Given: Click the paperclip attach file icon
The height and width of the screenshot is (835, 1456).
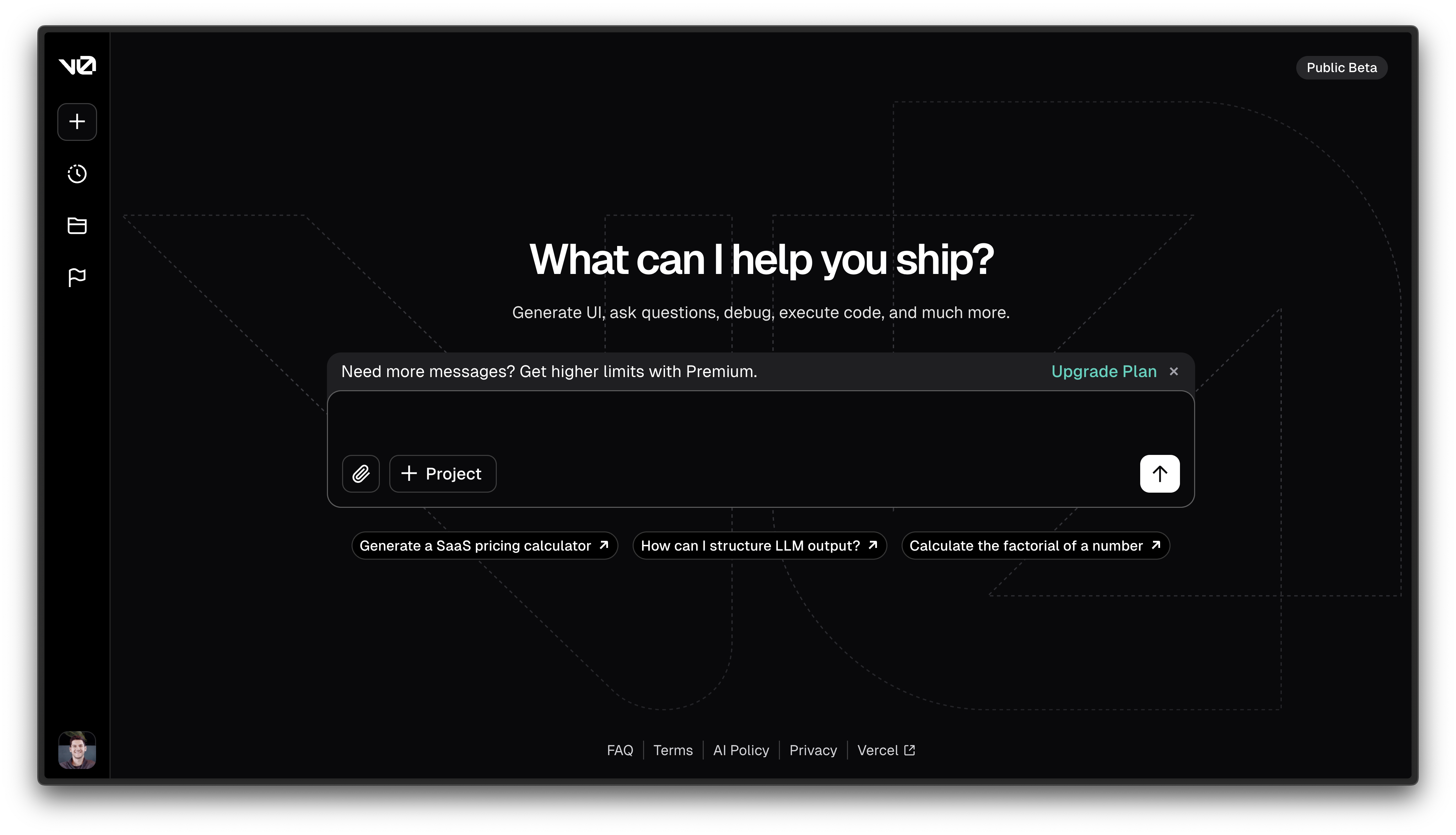Looking at the screenshot, I should pos(361,474).
